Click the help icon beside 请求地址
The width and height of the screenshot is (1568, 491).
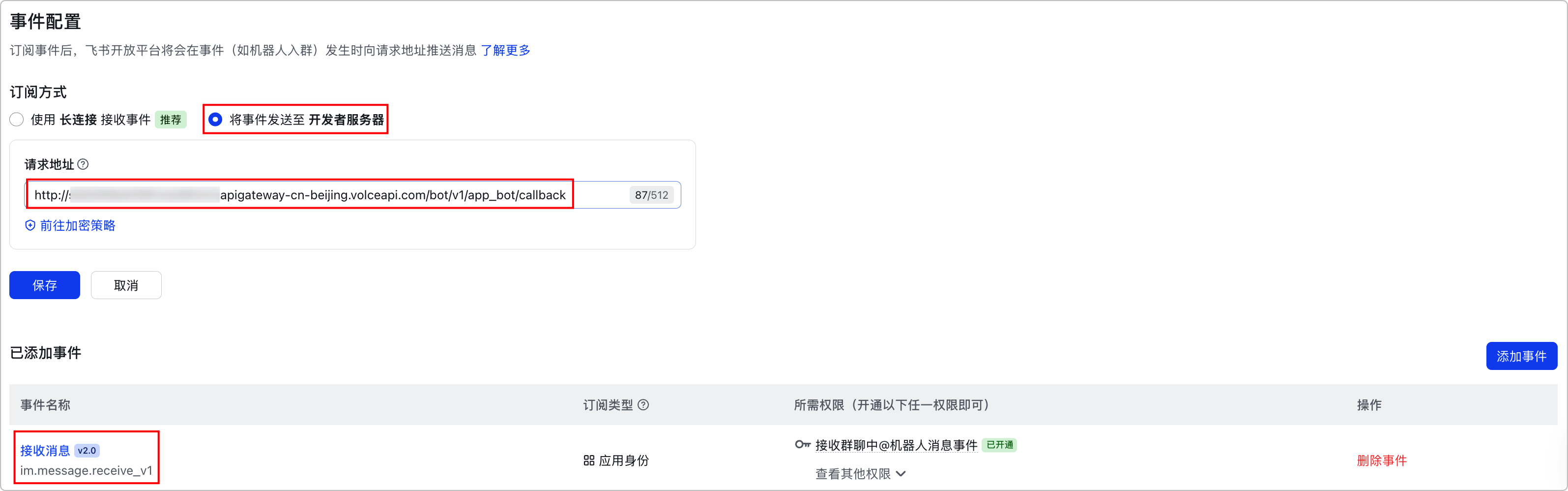coord(84,164)
